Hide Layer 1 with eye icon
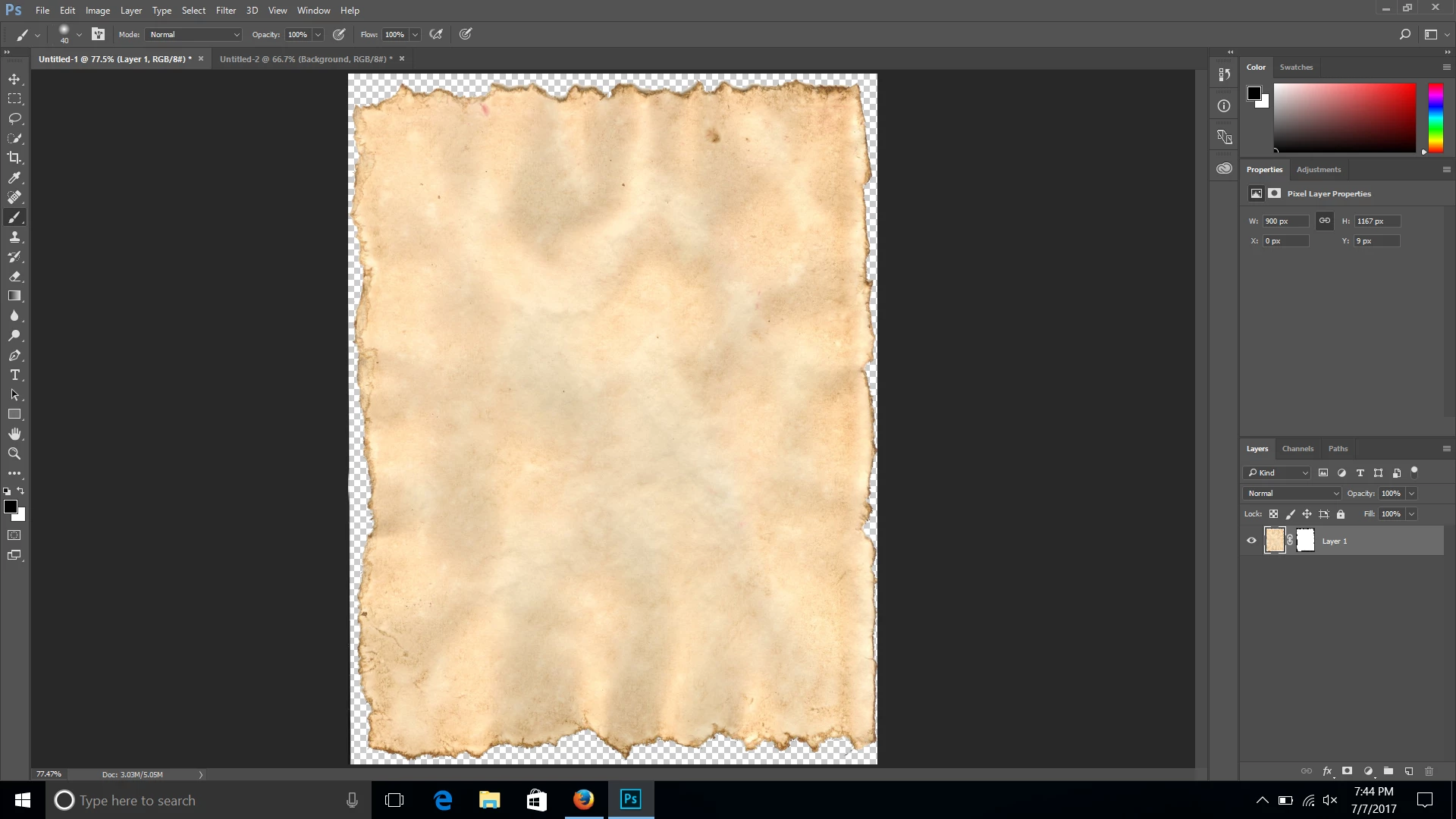 1251,541
